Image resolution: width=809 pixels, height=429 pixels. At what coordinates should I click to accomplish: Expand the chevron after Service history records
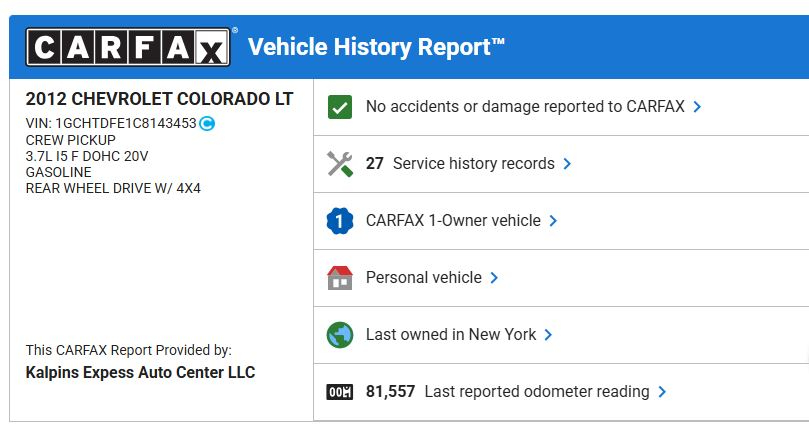(x=567, y=164)
